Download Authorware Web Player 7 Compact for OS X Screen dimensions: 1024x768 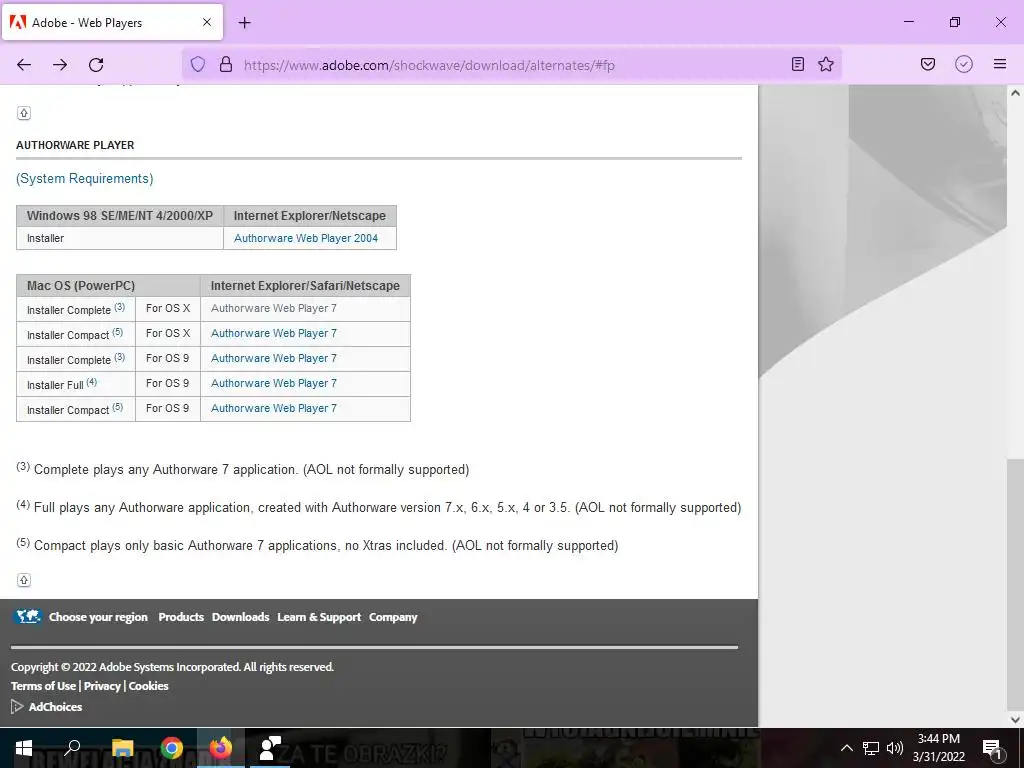pos(274,333)
